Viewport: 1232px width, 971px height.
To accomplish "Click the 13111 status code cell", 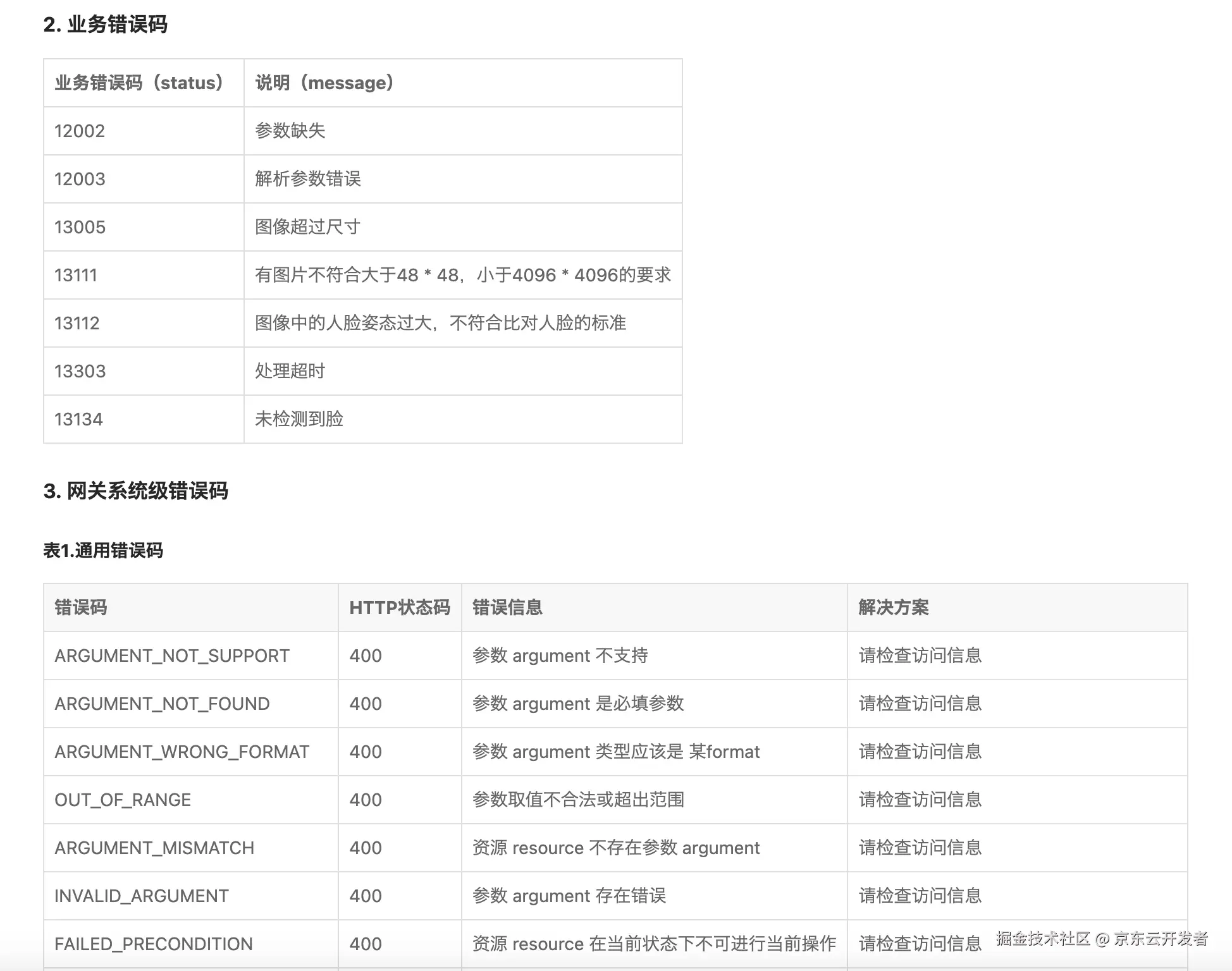I will (x=76, y=275).
